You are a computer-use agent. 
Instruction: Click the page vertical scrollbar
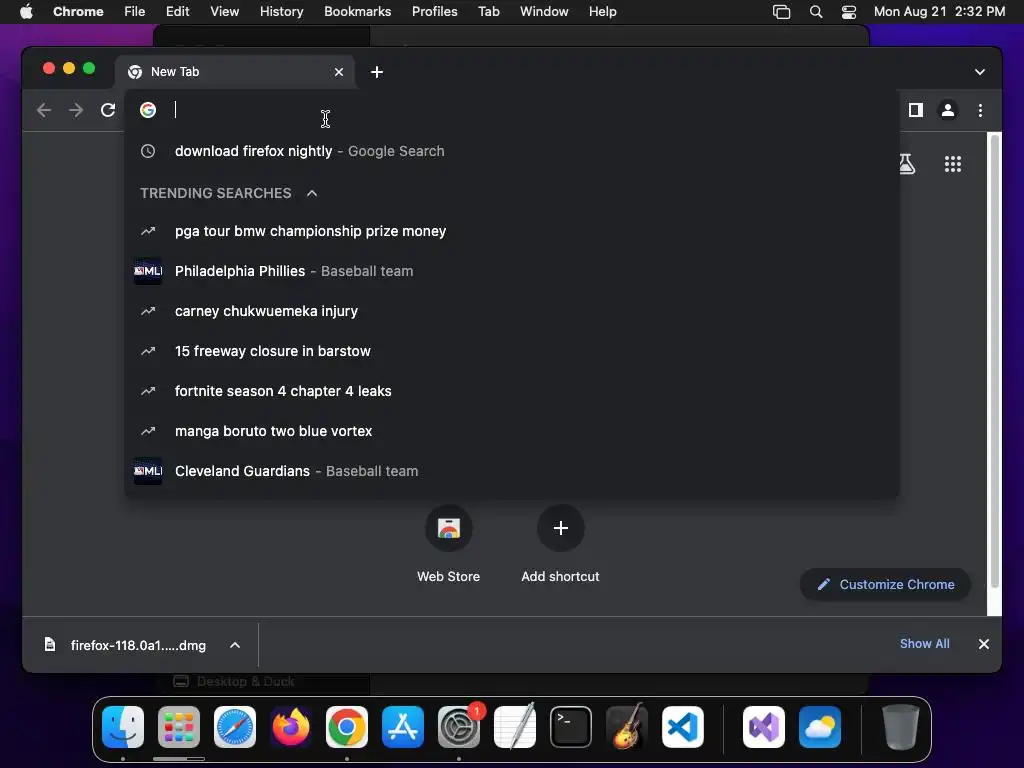point(995,362)
